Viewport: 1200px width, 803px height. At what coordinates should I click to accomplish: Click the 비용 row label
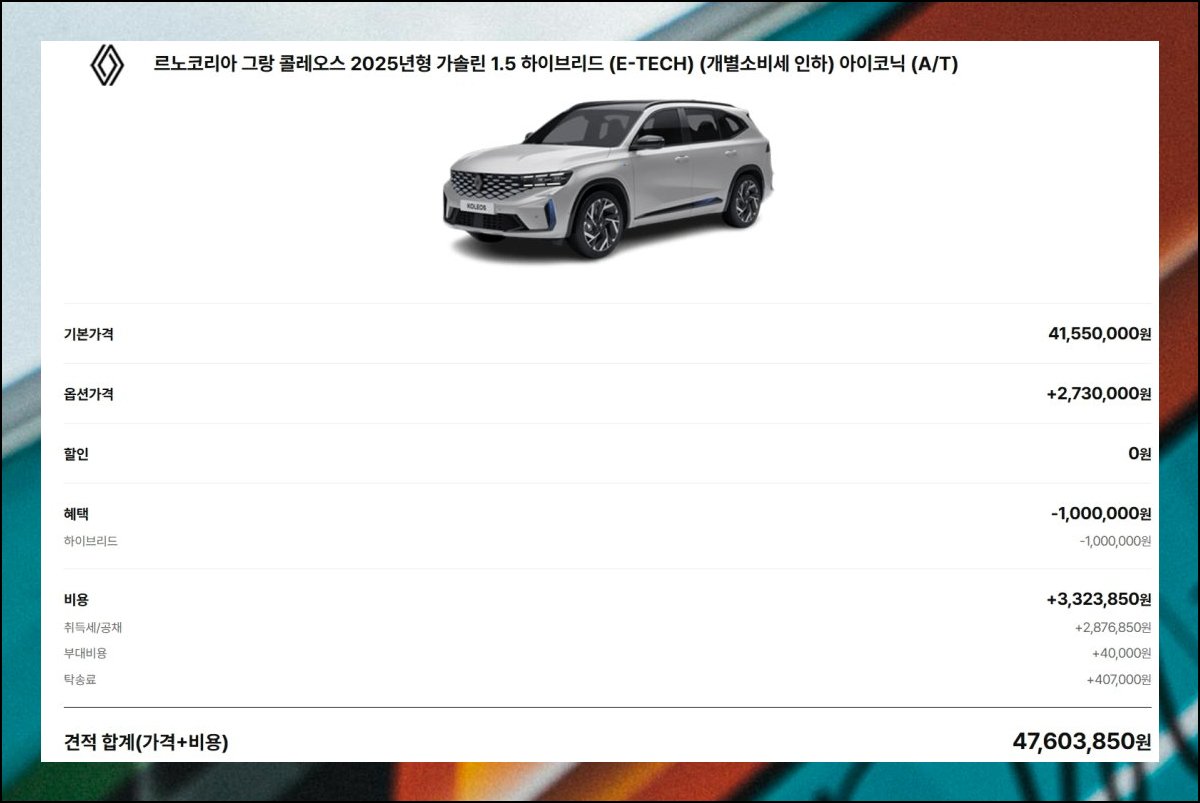(76, 600)
